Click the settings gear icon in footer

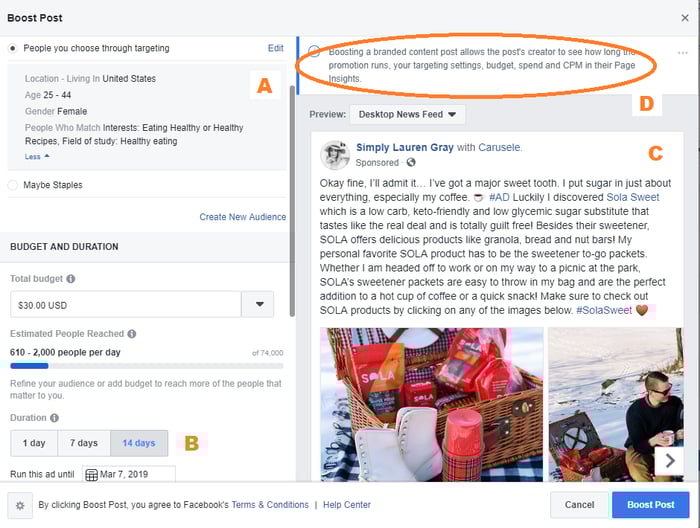pos(20,505)
